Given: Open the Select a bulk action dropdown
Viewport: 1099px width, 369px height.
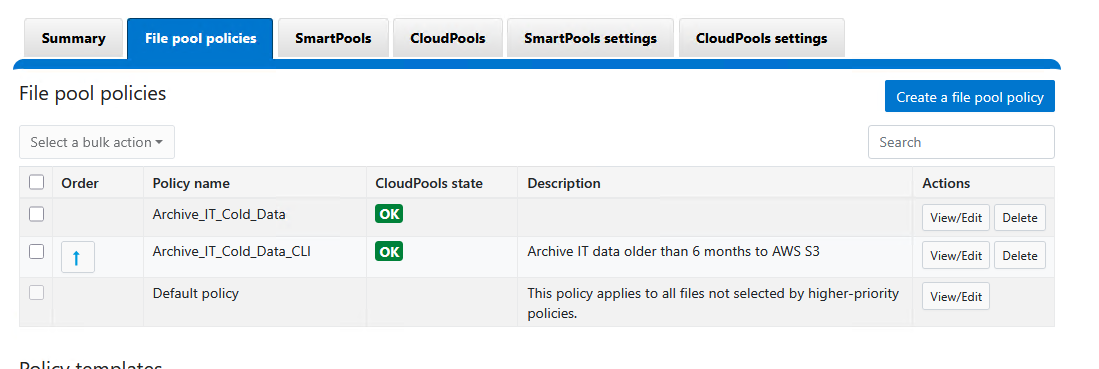Looking at the screenshot, I should (97, 142).
